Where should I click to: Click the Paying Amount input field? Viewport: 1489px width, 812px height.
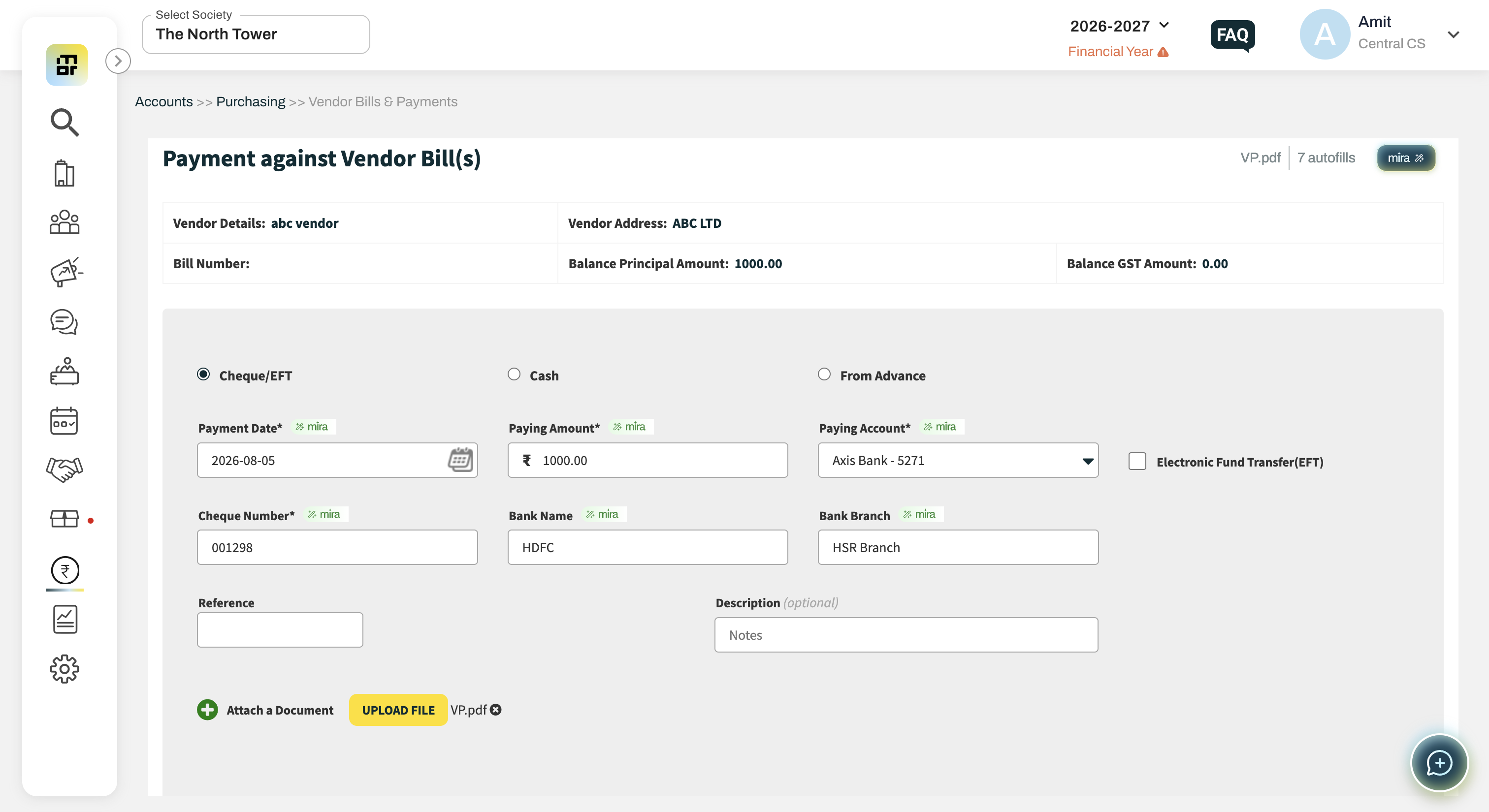tap(647, 460)
